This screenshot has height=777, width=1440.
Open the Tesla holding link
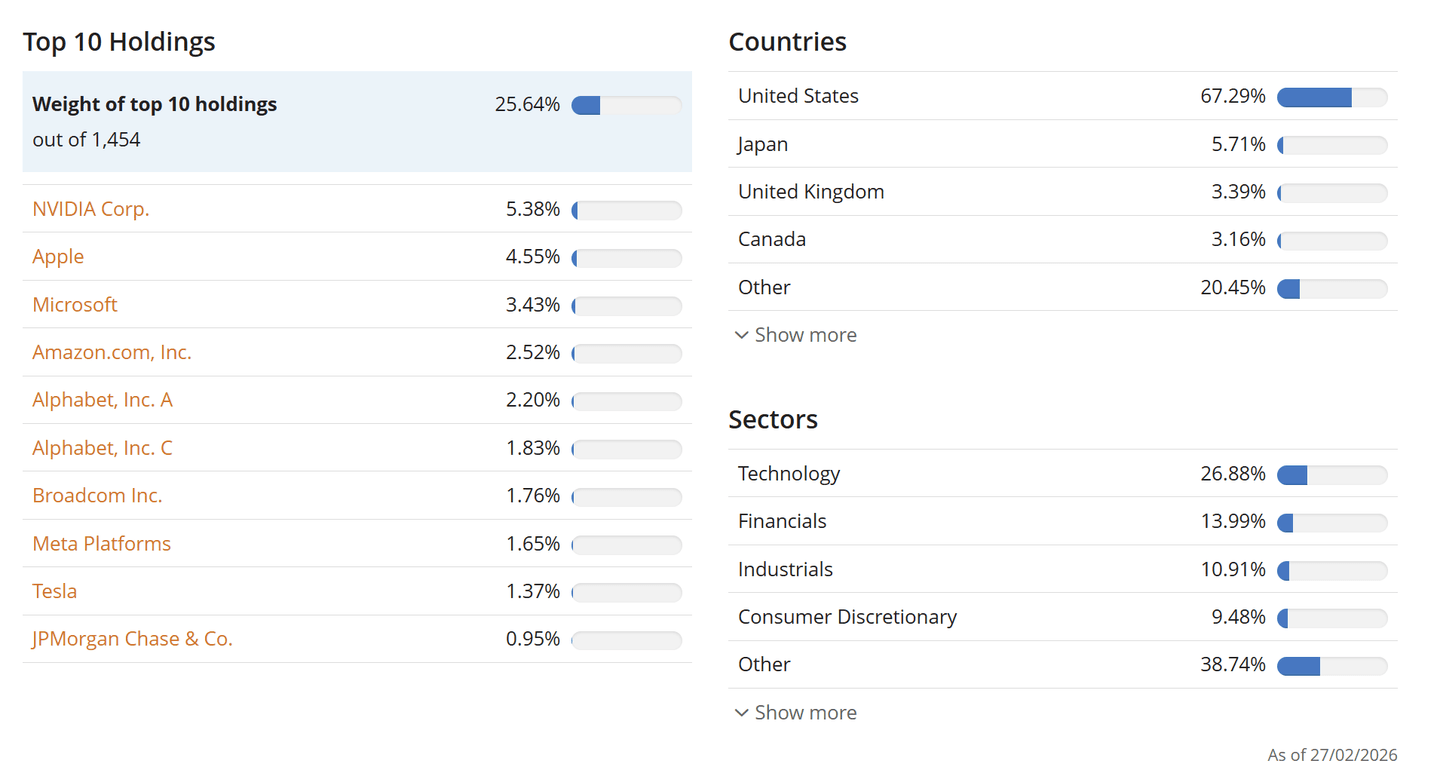click(x=55, y=592)
